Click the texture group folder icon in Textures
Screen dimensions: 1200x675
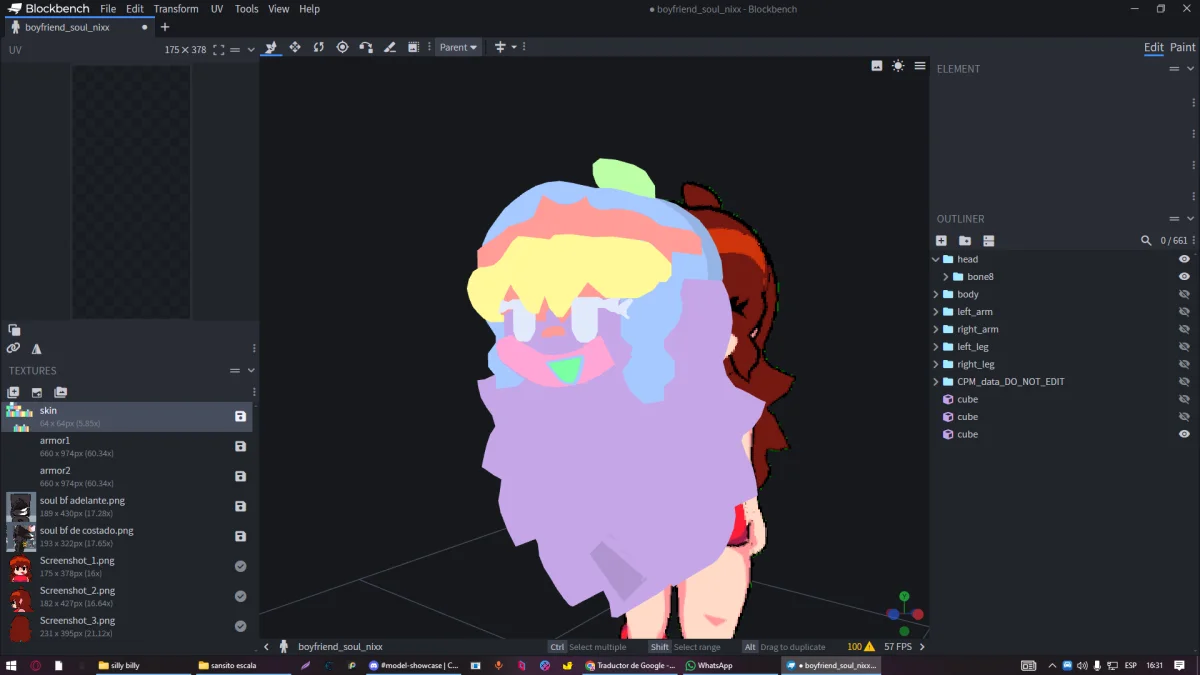click(x=60, y=393)
